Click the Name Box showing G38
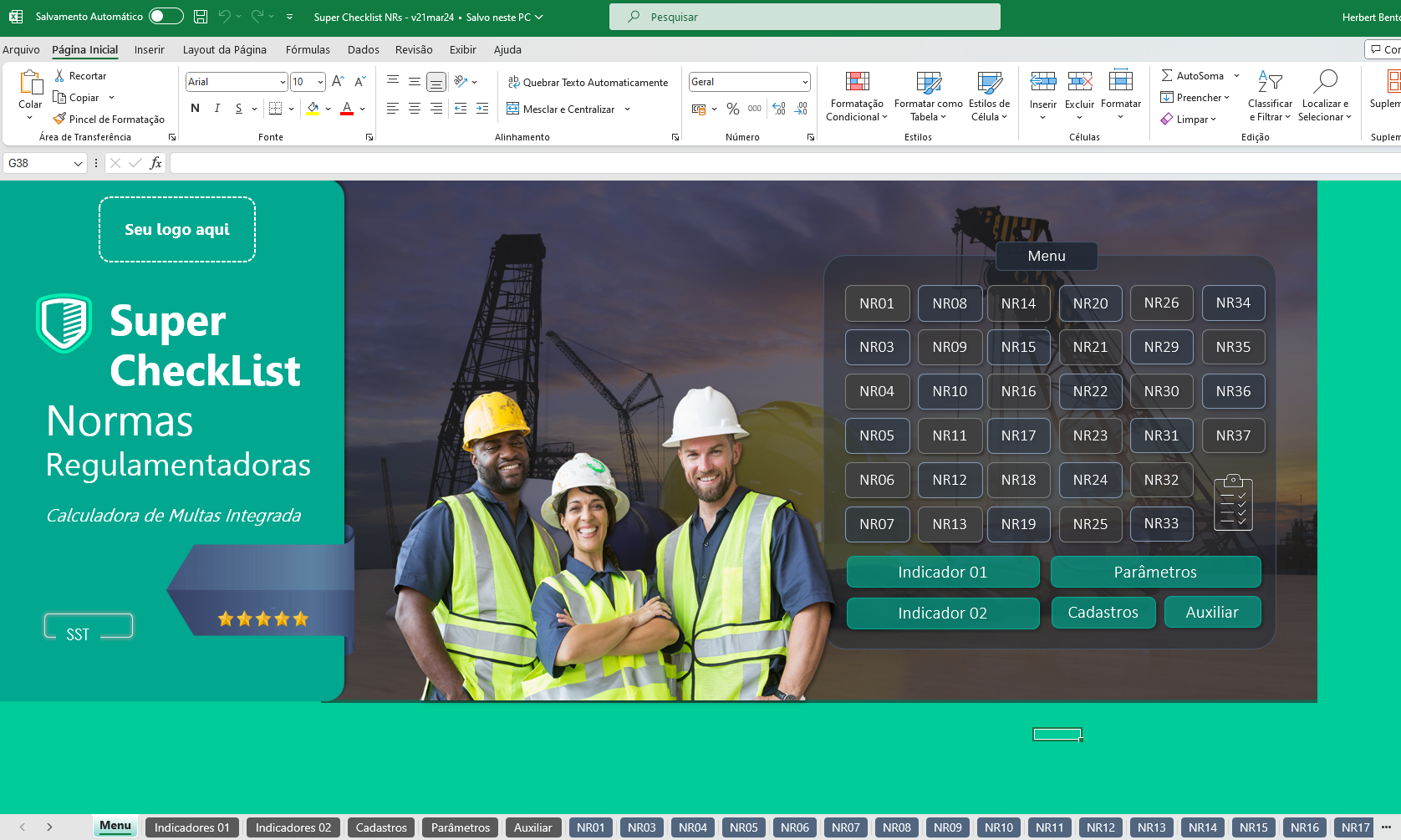Image resolution: width=1401 pixels, height=840 pixels. coord(45,163)
